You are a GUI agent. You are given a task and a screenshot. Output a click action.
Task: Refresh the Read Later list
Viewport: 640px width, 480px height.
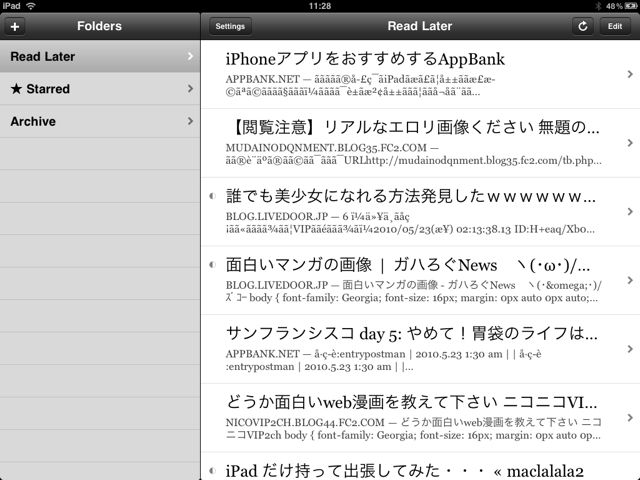pyautogui.click(x=582, y=27)
